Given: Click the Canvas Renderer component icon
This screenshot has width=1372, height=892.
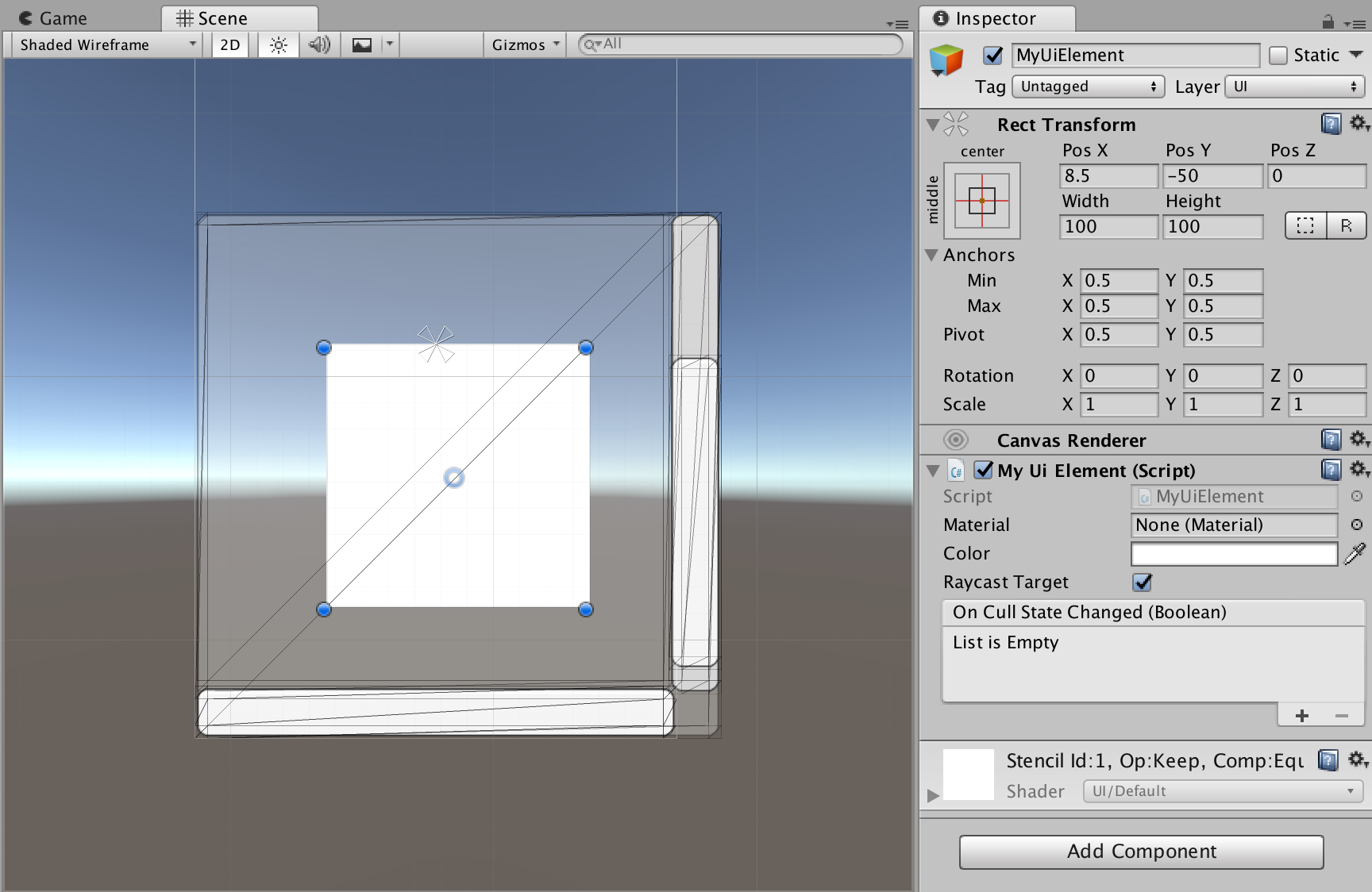Looking at the screenshot, I should (x=956, y=440).
